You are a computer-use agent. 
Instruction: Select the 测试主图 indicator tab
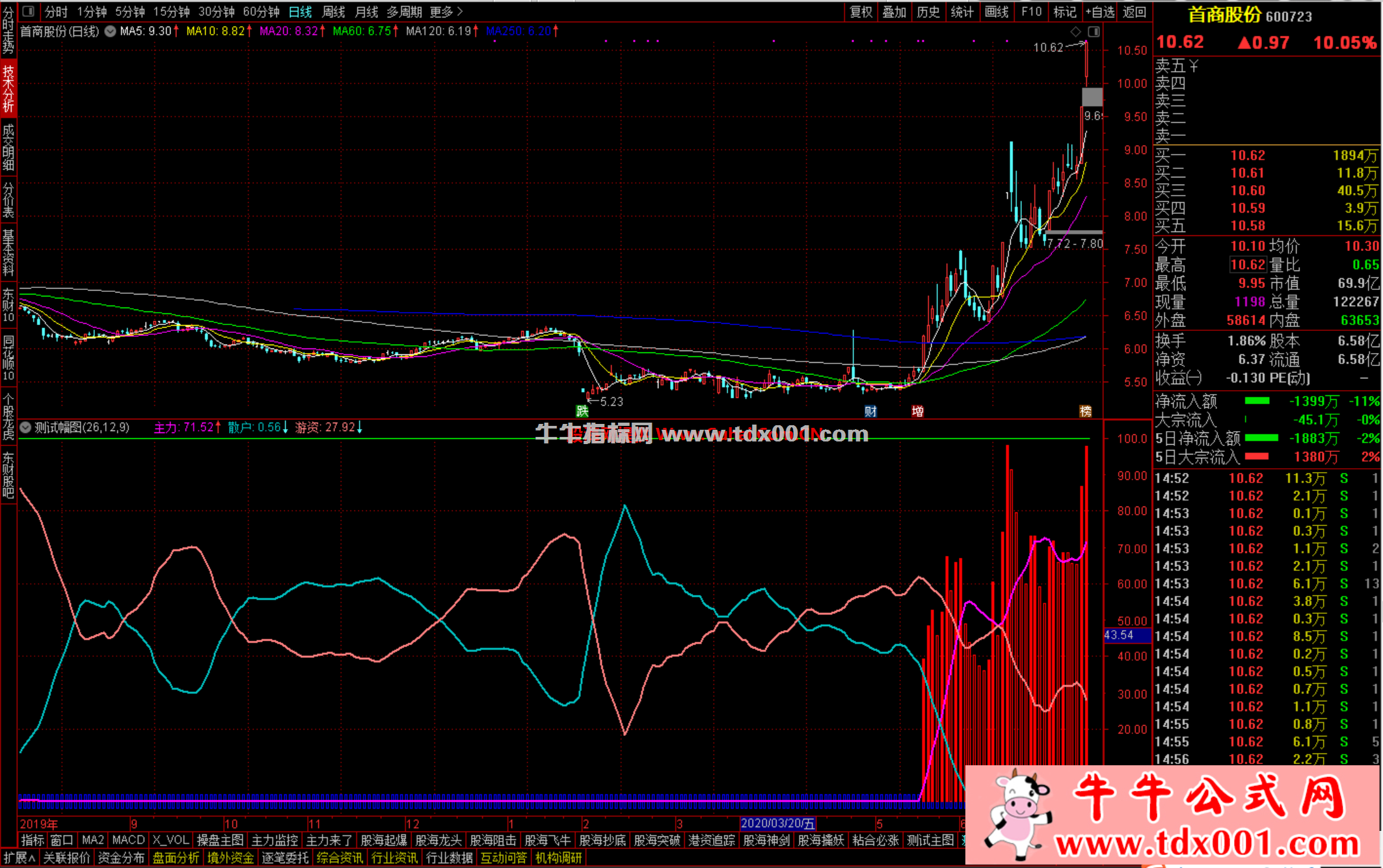[931, 840]
